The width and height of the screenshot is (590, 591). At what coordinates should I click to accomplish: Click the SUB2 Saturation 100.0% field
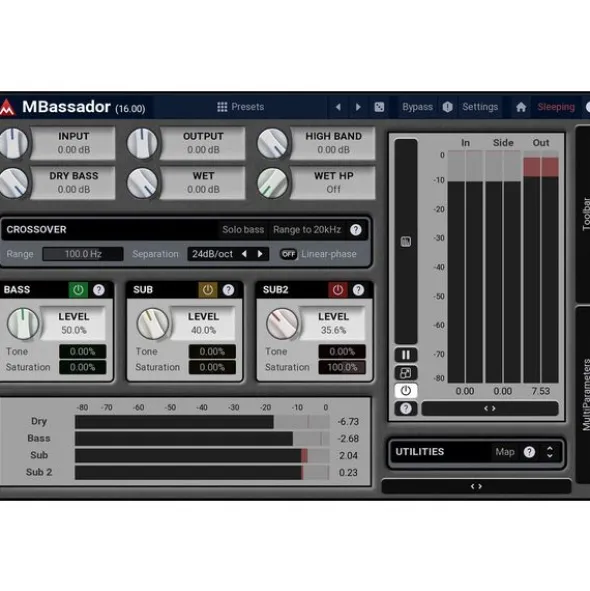(x=342, y=367)
